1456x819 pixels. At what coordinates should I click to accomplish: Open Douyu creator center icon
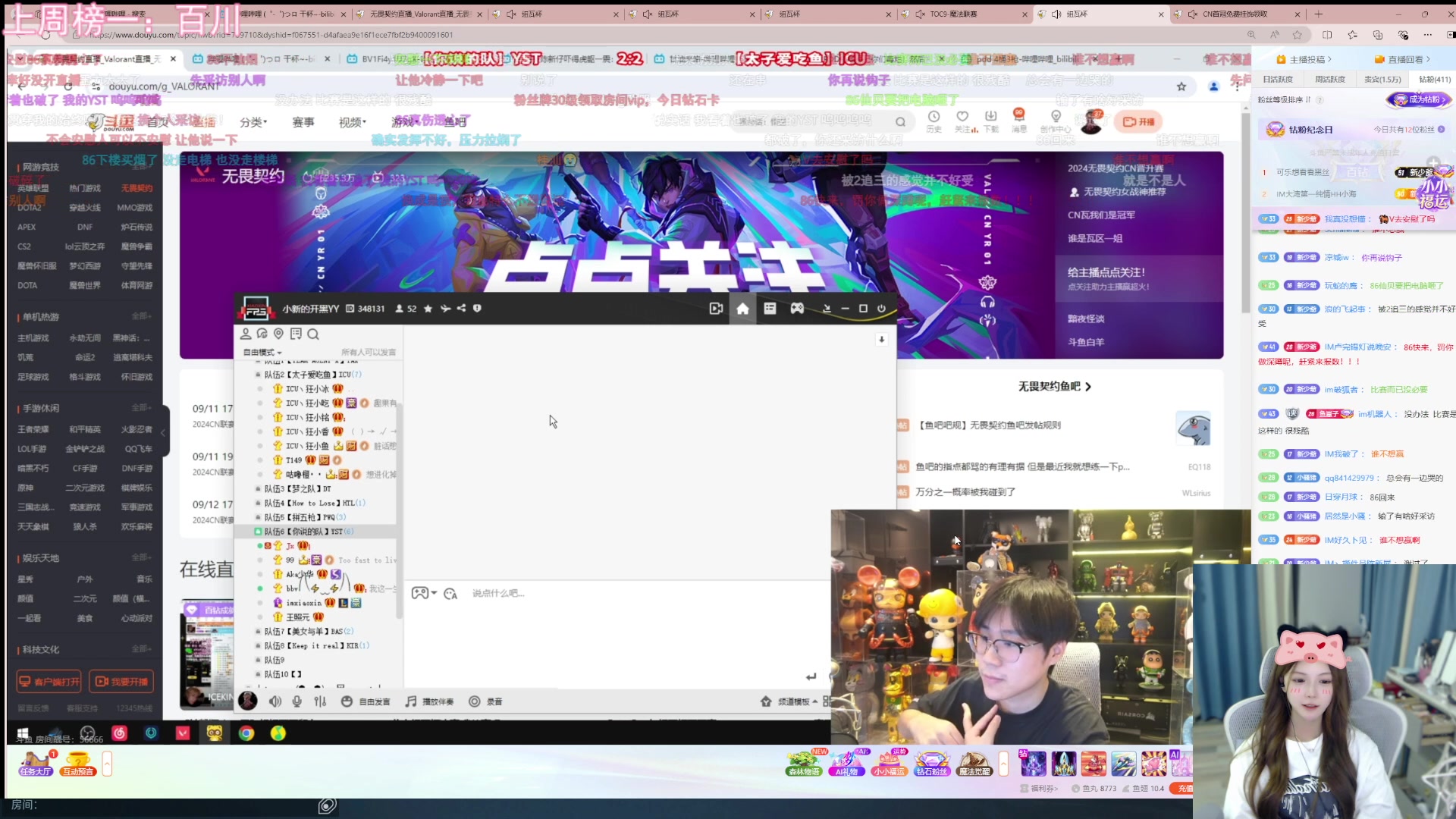(1056, 120)
